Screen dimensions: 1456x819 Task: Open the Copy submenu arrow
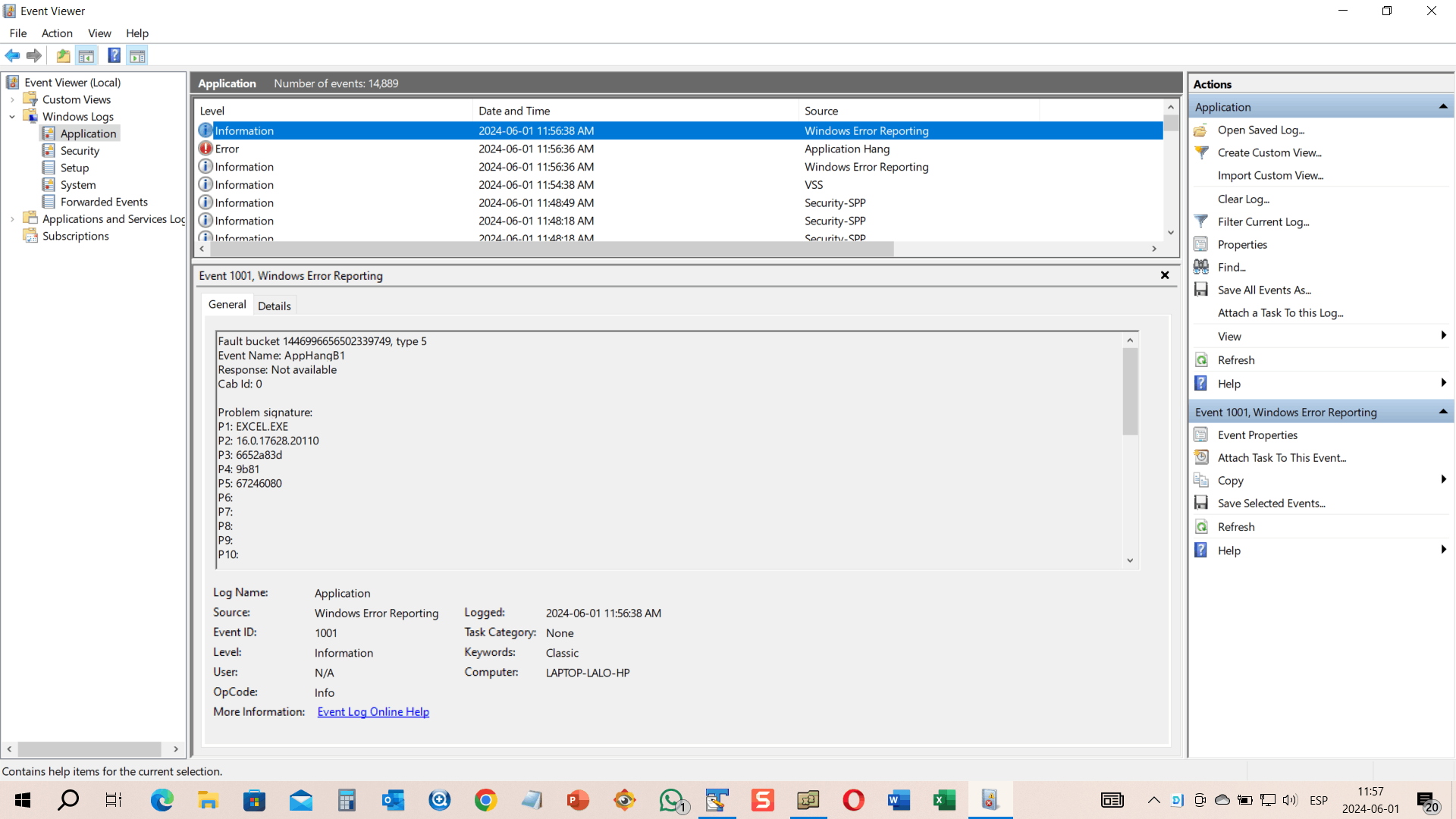coord(1443,480)
